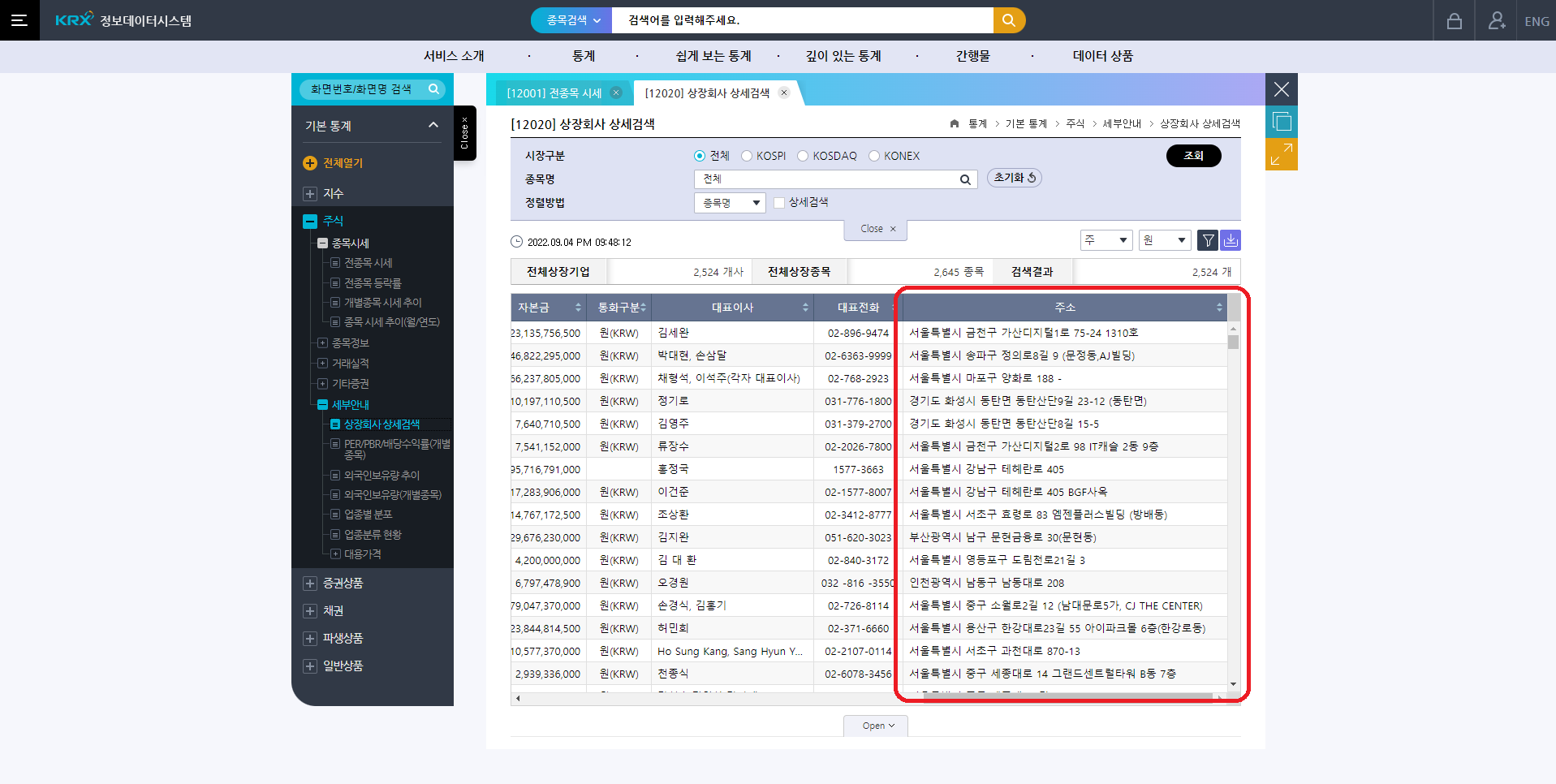Image resolution: width=1556 pixels, height=784 pixels.
Task: Open 간행물 menu
Action: coord(973,56)
